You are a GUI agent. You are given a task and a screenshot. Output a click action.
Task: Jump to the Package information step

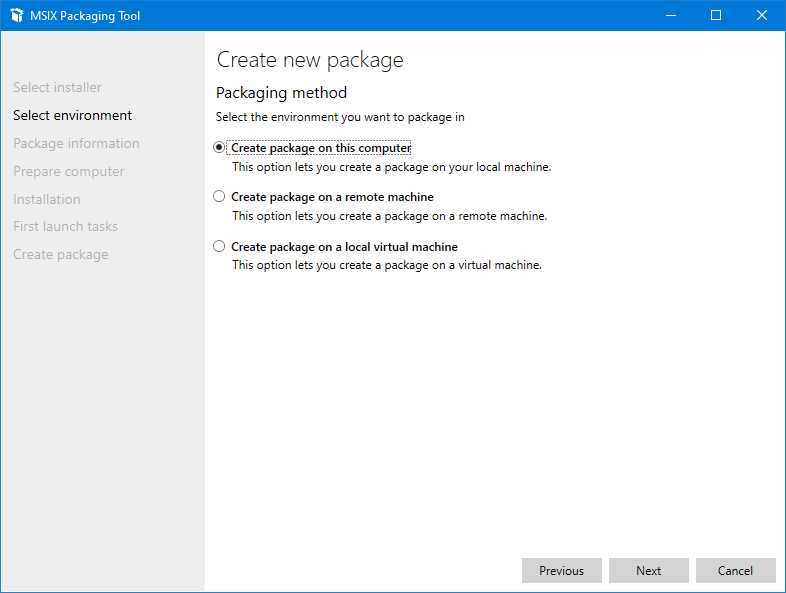[76, 143]
